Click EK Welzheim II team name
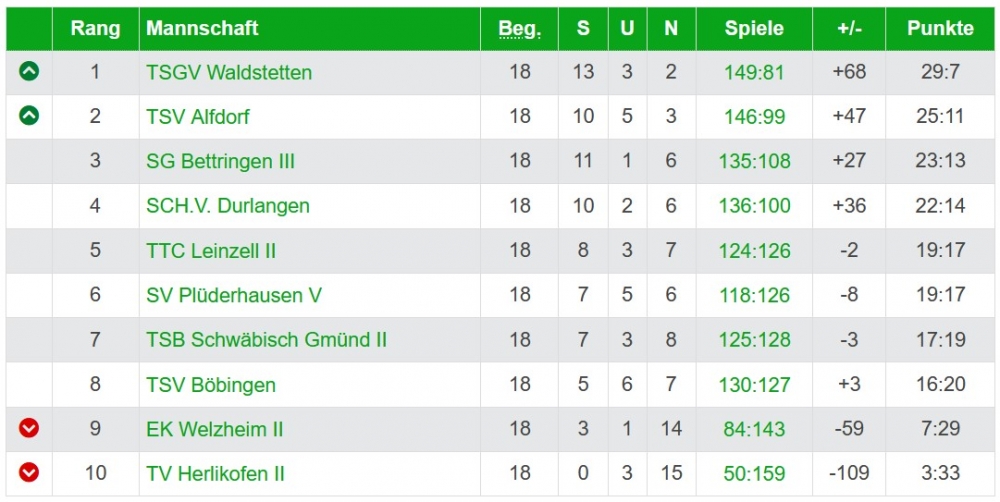 pyautogui.click(x=215, y=429)
